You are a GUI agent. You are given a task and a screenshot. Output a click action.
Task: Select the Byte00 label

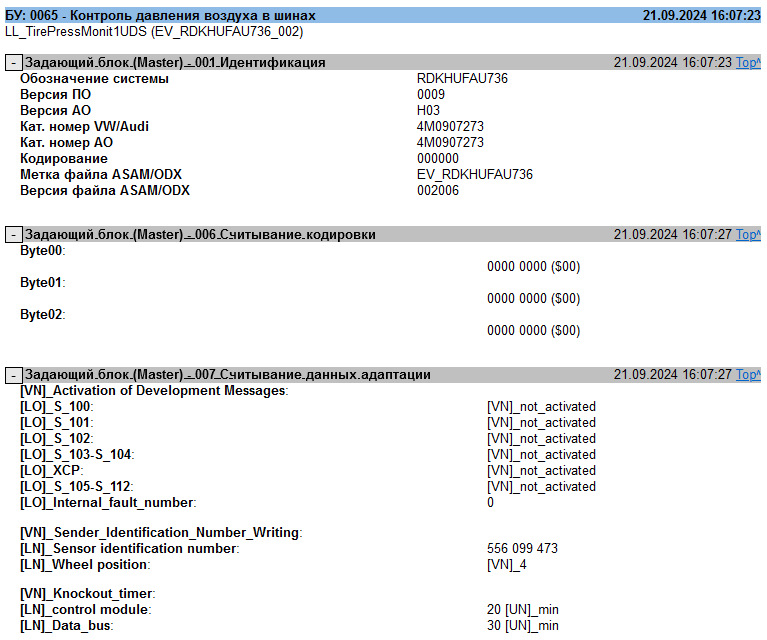click(x=43, y=251)
